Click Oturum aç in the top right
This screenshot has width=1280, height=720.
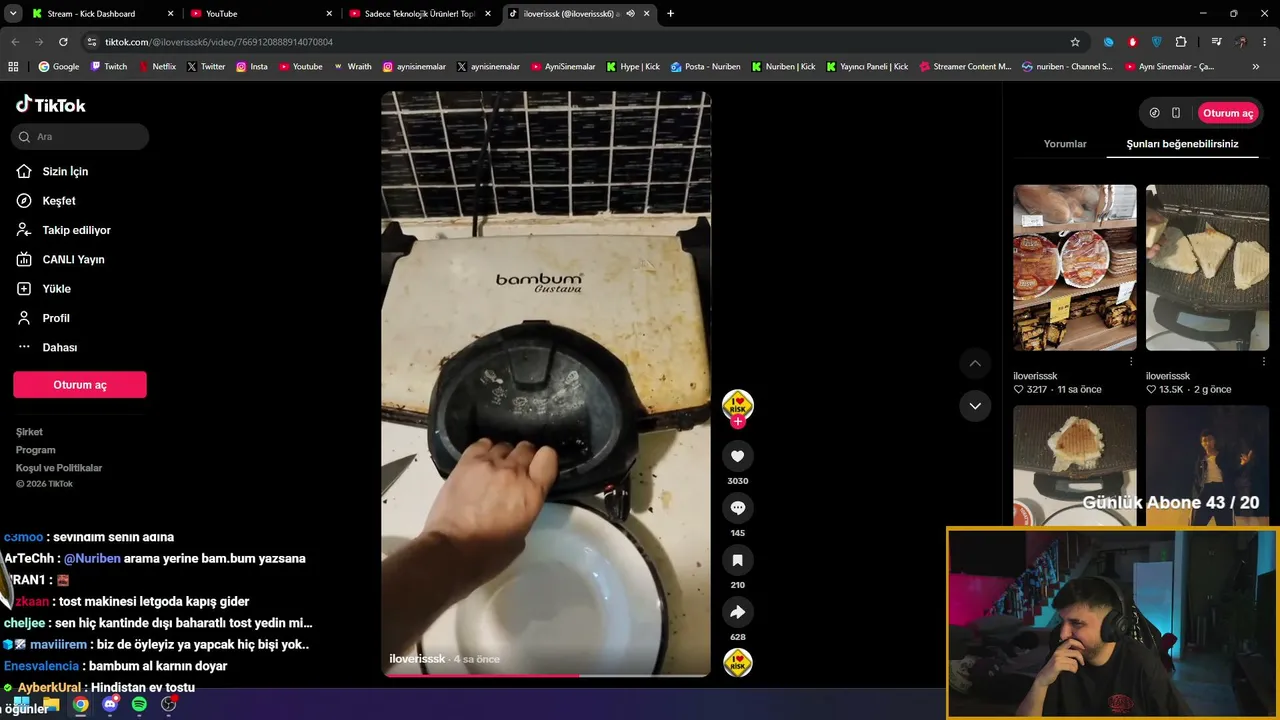point(1228,113)
